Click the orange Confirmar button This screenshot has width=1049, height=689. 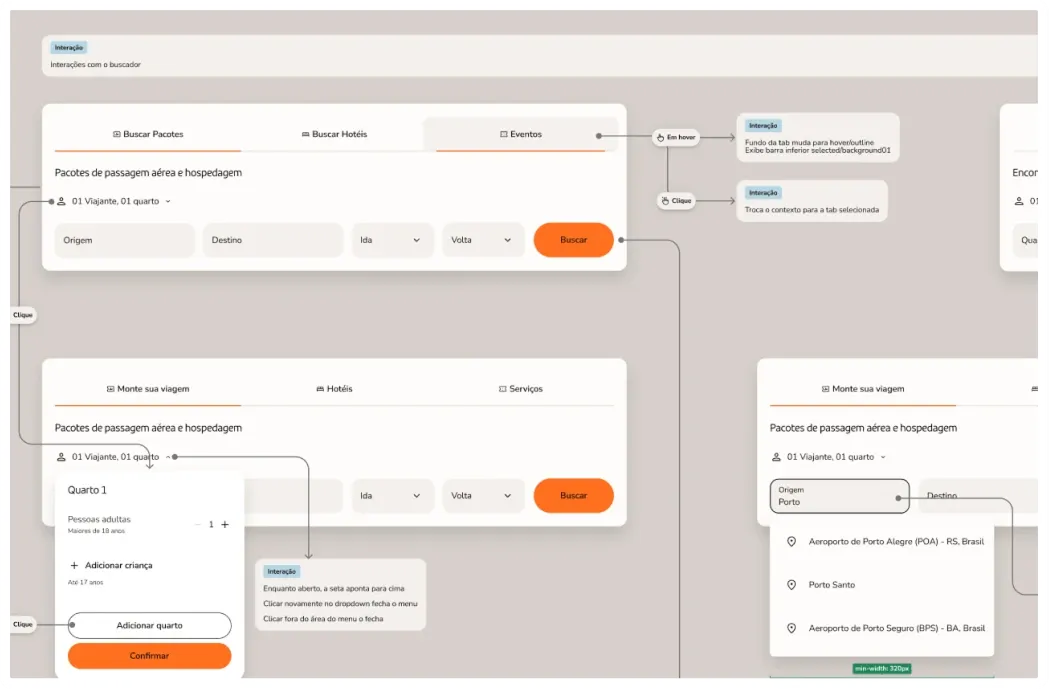click(149, 656)
